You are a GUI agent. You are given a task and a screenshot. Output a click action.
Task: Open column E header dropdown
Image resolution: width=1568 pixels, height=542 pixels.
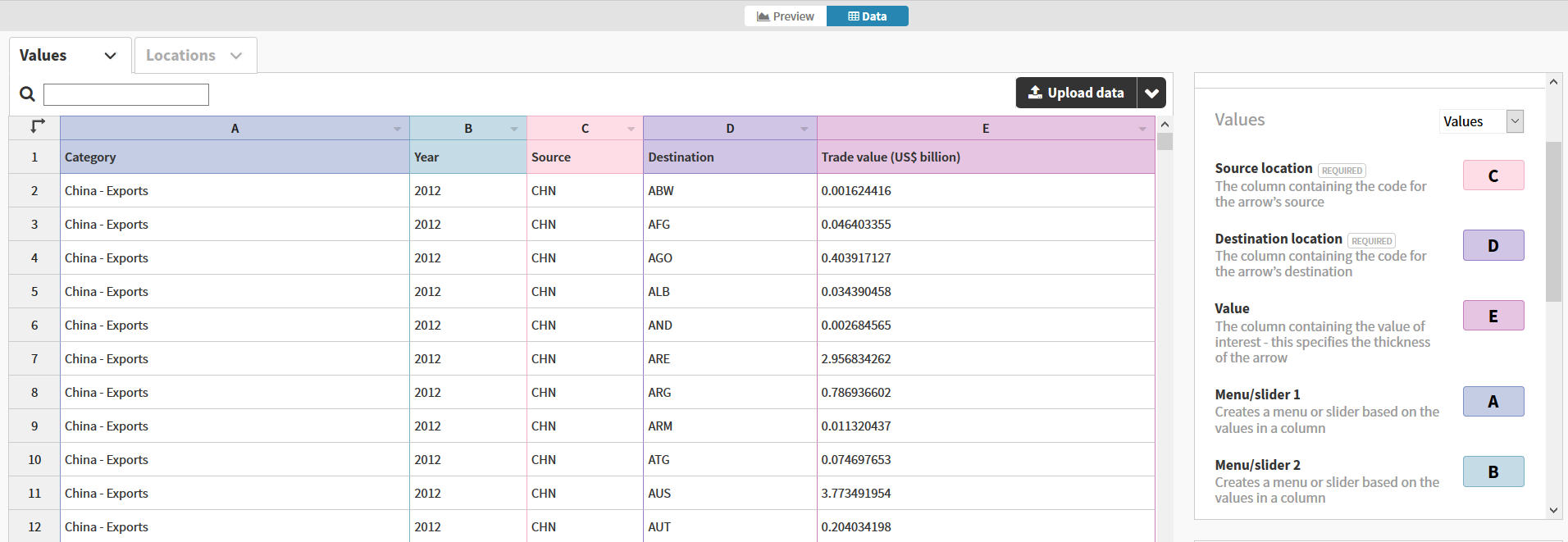[1142, 129]
